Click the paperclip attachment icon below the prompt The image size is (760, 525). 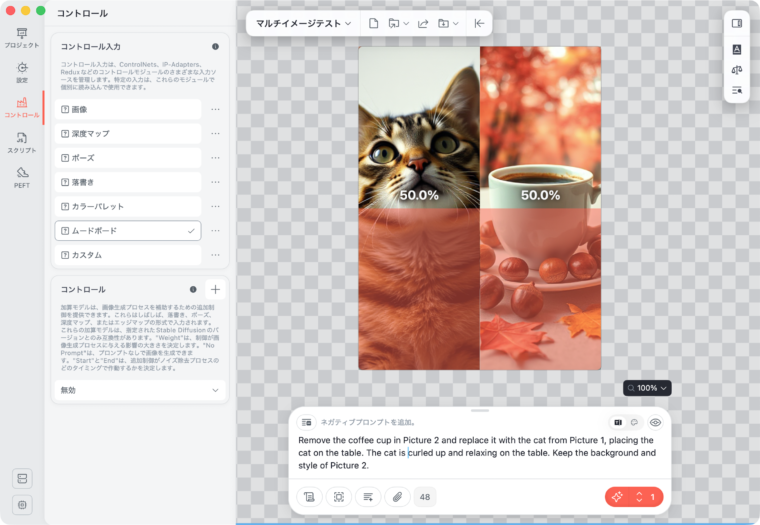tap(397, 497)
